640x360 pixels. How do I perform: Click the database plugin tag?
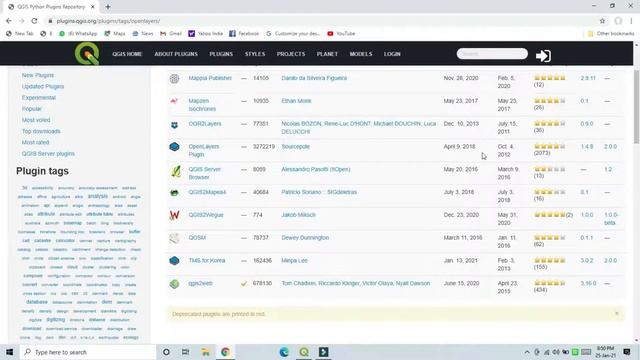37,302
